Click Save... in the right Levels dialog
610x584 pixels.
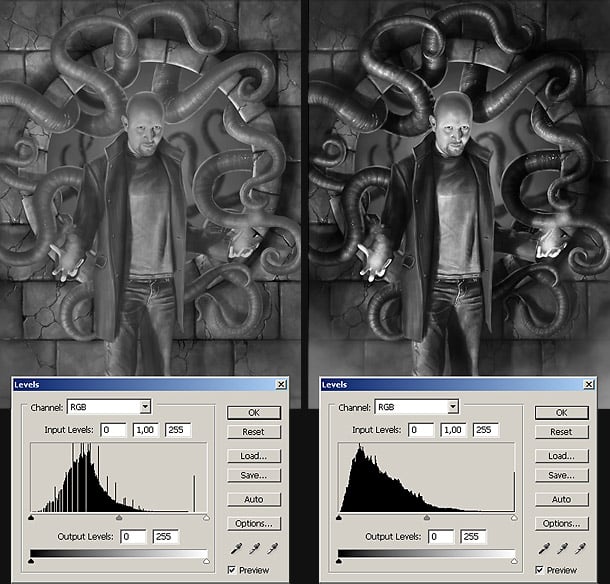[562, 475]
